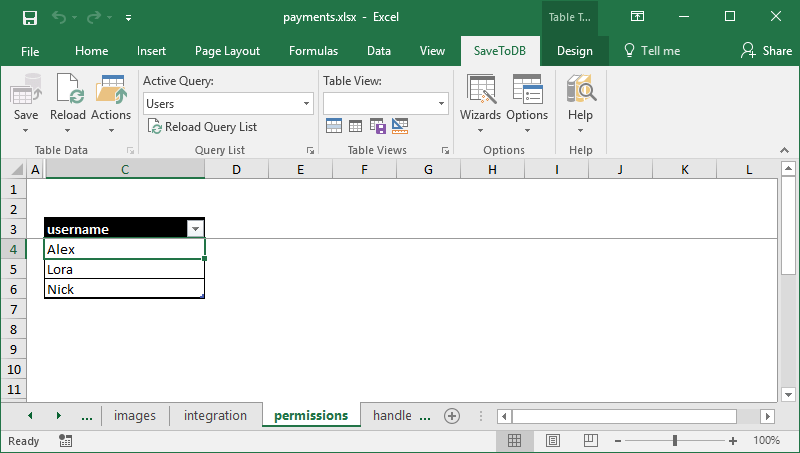Click the zoom slider handle
The width and height of the screenshot is (800, 453).
coord(675,441)
